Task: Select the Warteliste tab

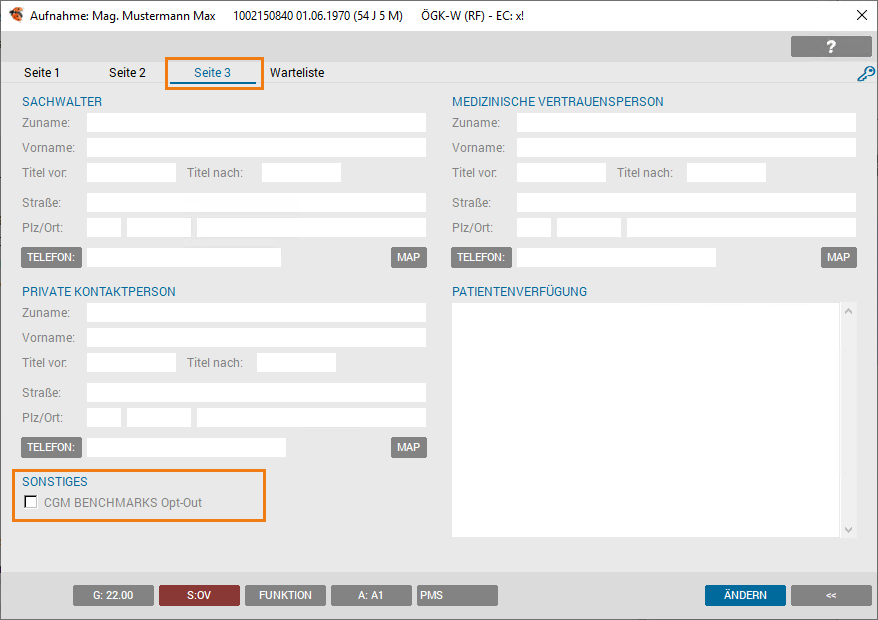Action: coord(297,73)
